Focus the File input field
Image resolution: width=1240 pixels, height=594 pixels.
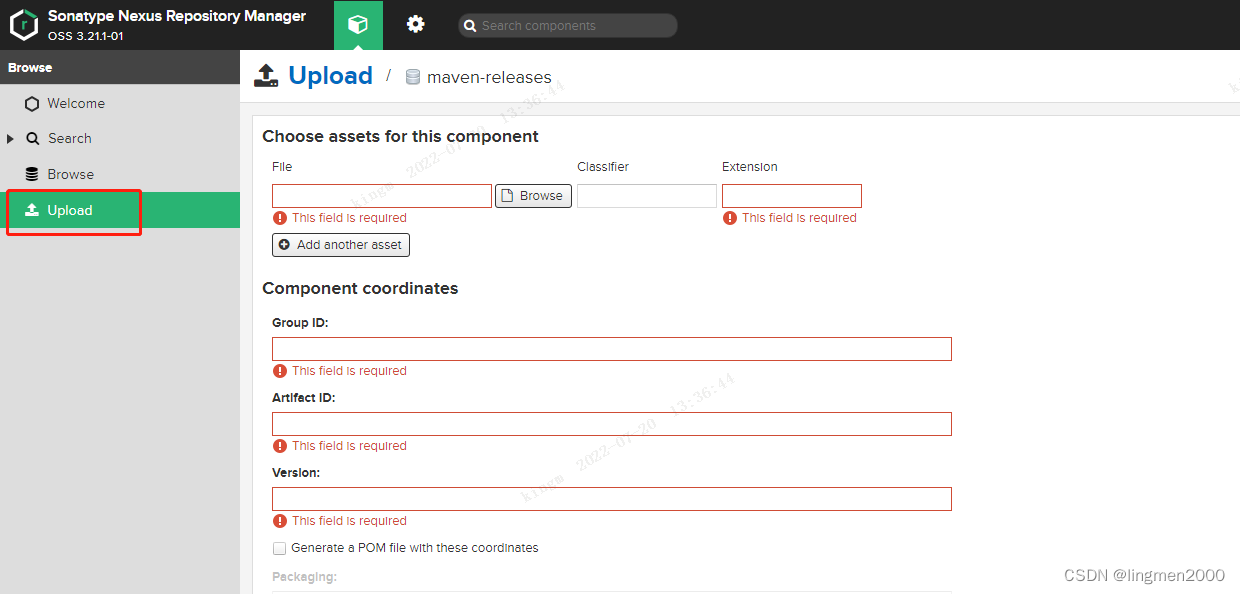tap(382, 196)
